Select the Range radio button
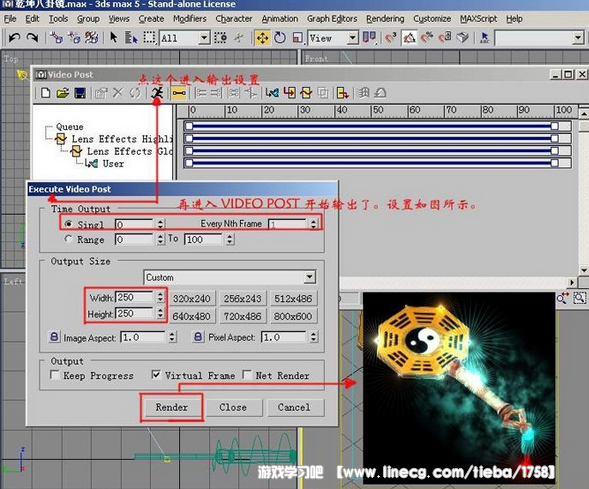The width and height of the screenshot is (589, 489). point(68,239)
